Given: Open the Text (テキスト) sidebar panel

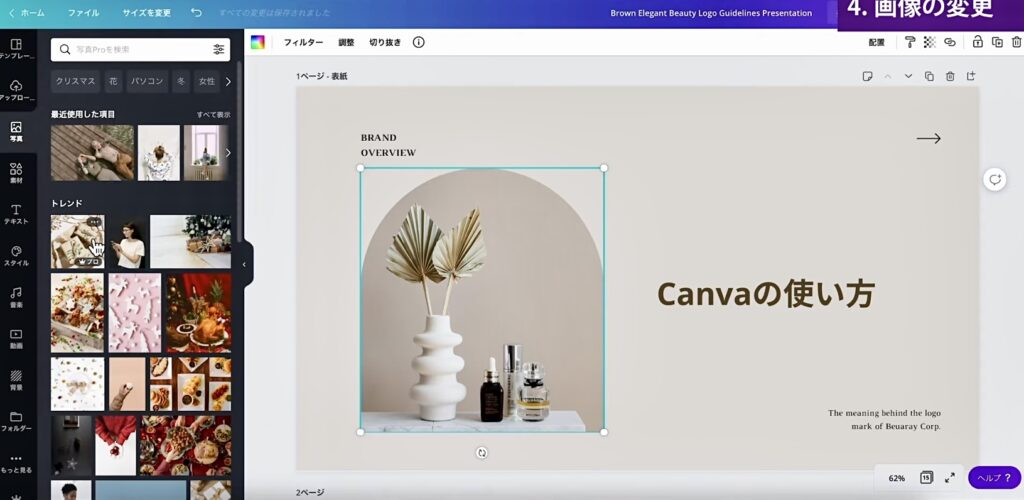Looking at the screenshot, I should click(16, 214).
